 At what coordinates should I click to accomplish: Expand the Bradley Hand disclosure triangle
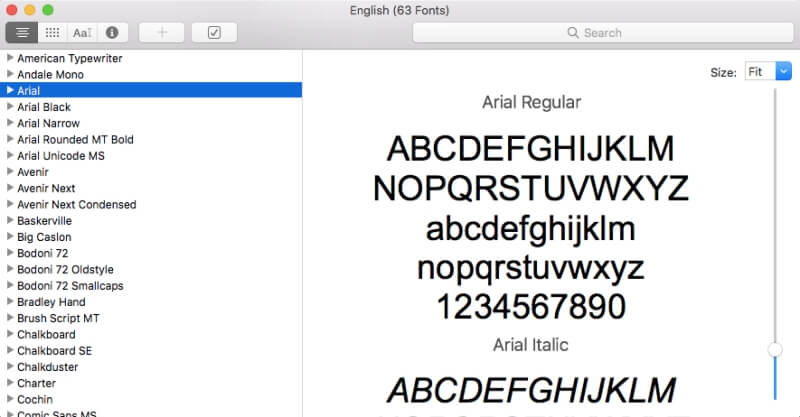coord(10,302)
